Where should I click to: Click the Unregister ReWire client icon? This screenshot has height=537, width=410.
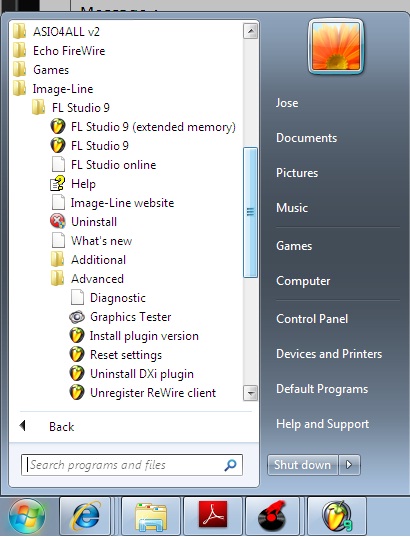coord(77,393)
